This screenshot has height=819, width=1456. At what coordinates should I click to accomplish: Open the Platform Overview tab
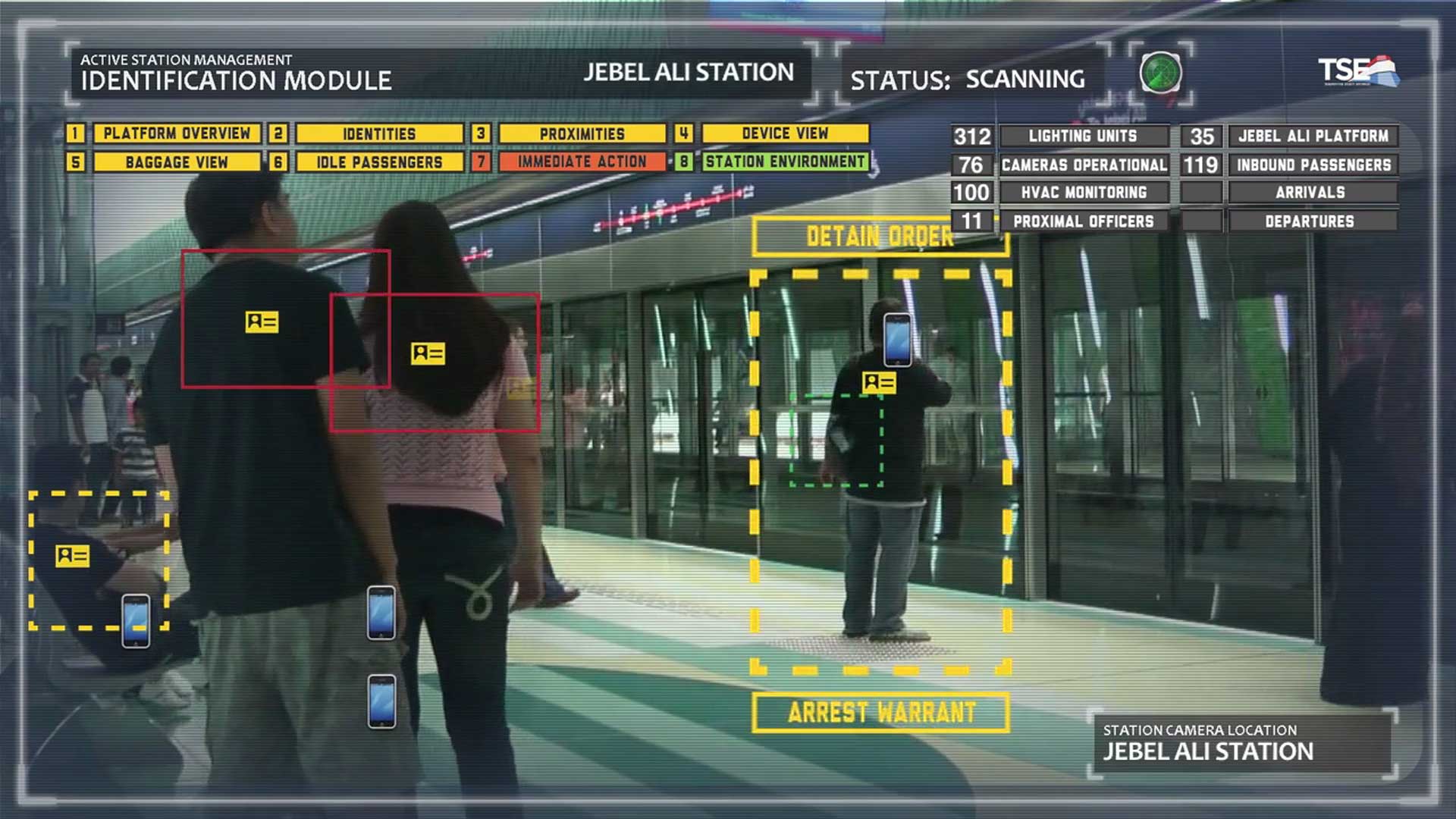(177, 133)
